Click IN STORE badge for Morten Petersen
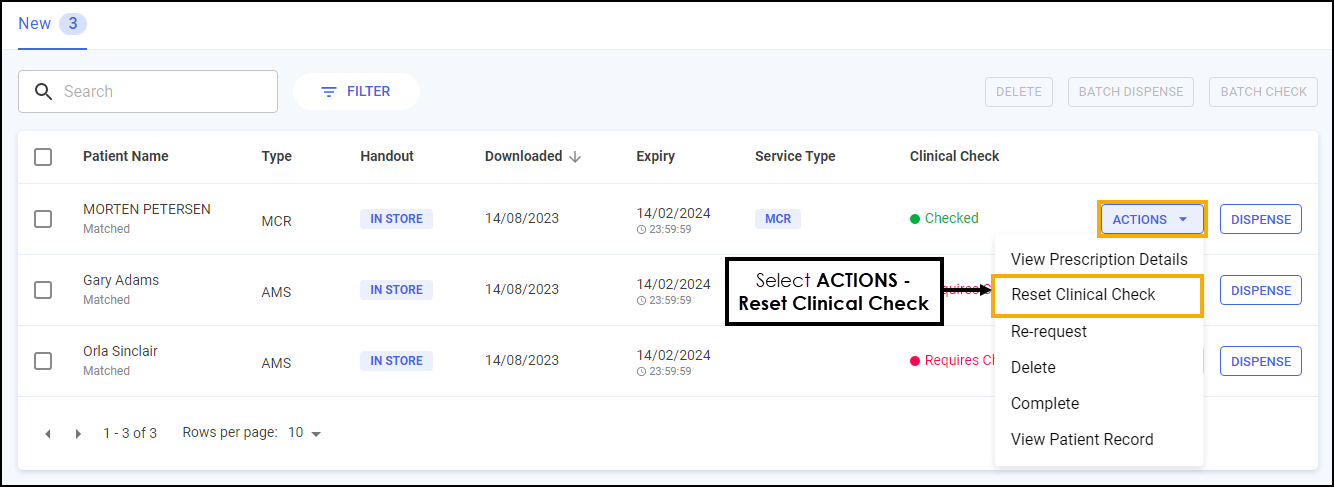1334x487 pixels. click(x=396, y=219)
